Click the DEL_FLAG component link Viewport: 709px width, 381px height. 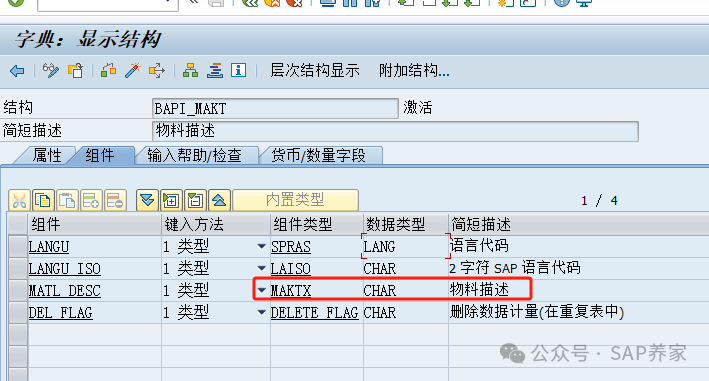(x=61, y=313)
